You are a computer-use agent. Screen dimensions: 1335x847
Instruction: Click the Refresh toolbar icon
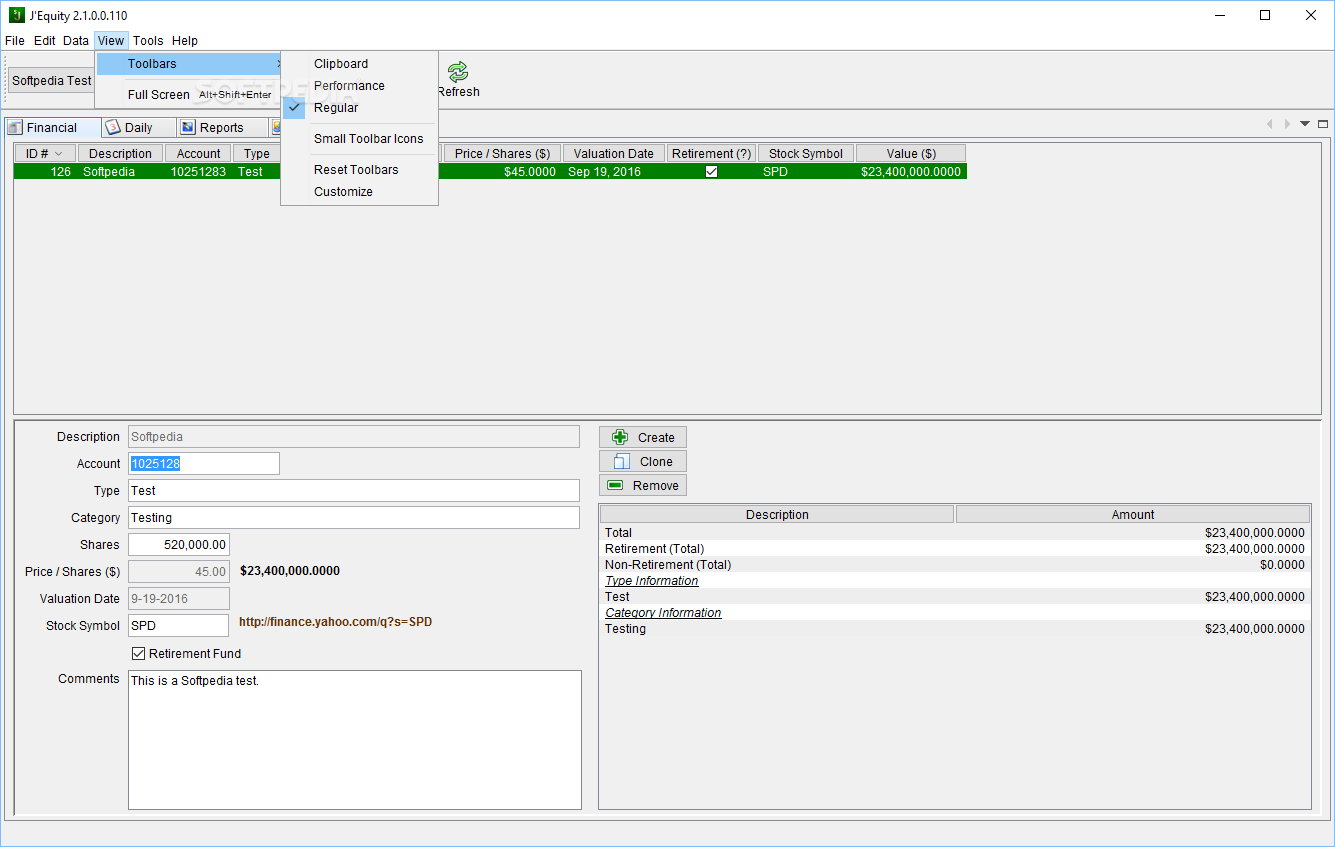pyautogui.click(x=458, y=71)
